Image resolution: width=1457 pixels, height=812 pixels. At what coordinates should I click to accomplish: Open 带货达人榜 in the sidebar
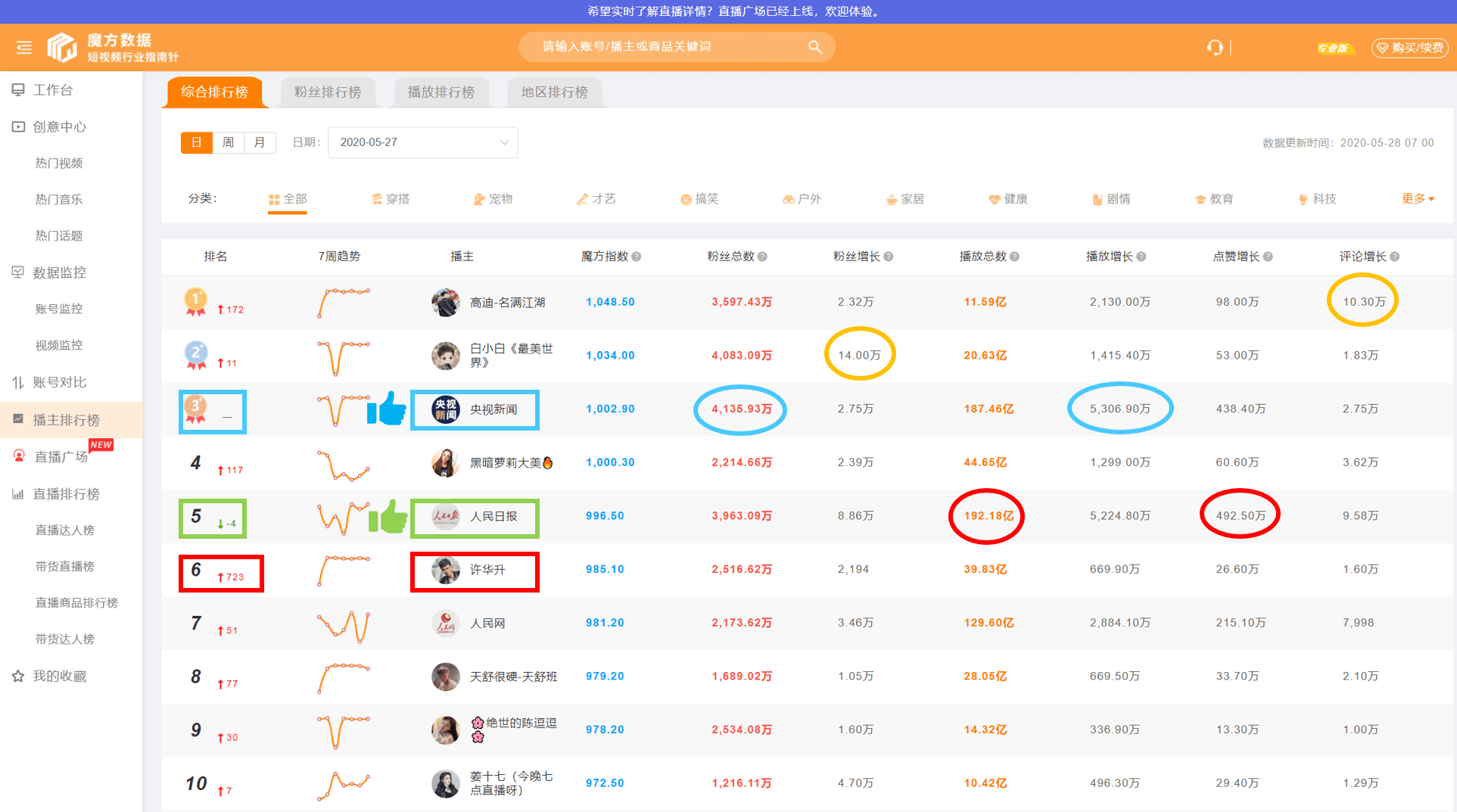(x=65, y=639)
